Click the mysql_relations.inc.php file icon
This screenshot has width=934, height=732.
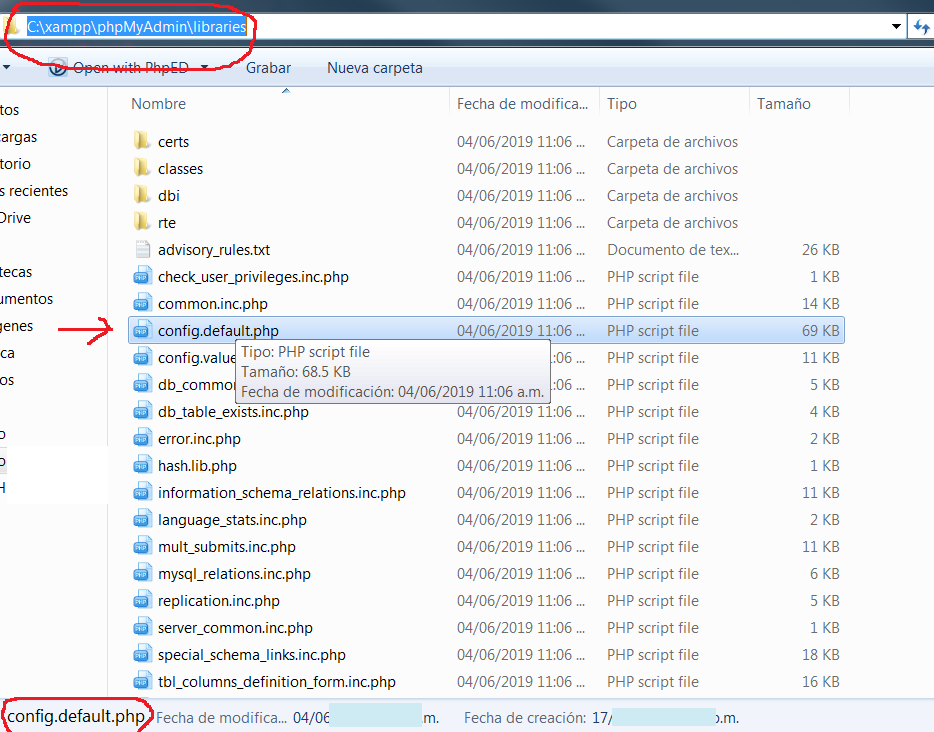tap(142, 573)
